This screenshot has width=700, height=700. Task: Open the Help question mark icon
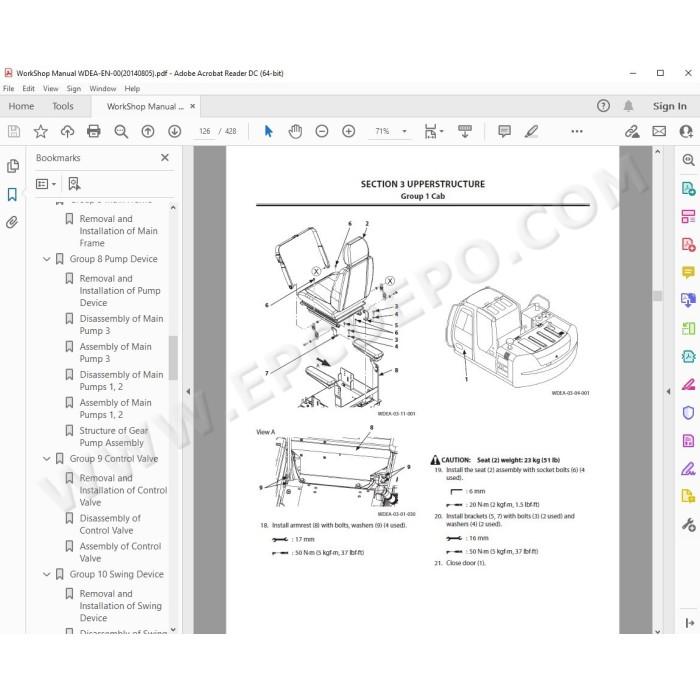tap(603, 106)
